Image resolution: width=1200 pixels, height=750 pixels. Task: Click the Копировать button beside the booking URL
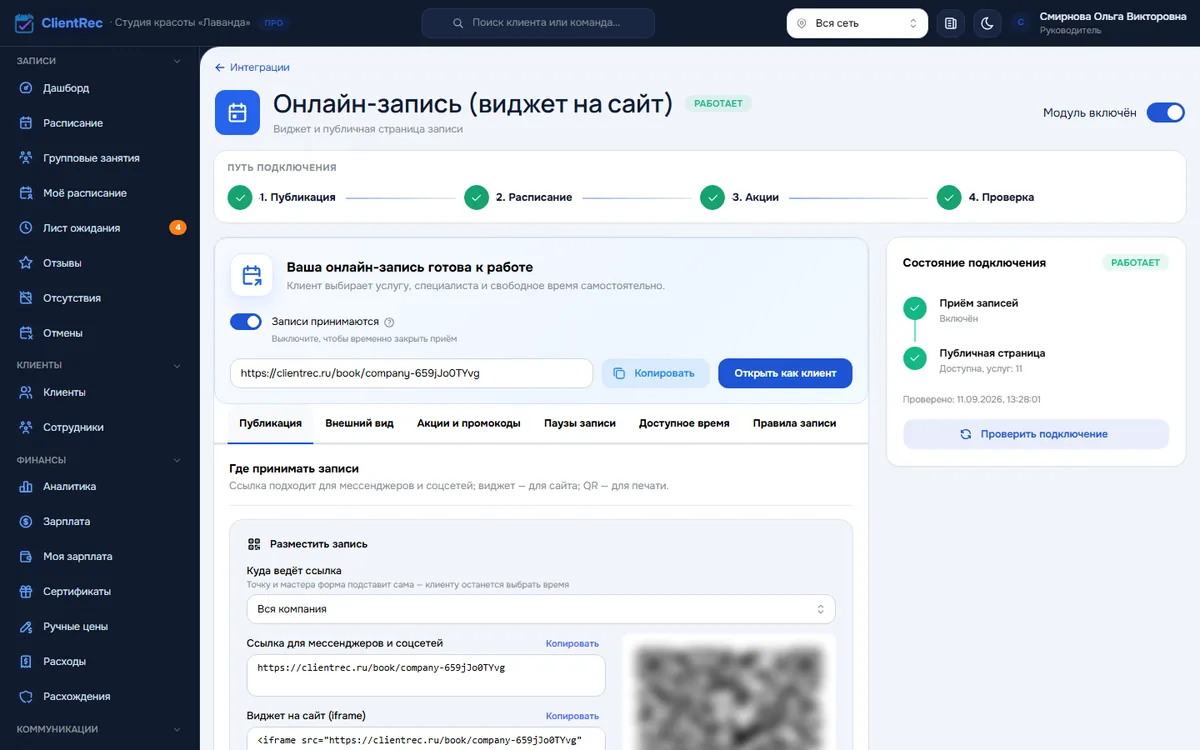click(x=655, y=373)
